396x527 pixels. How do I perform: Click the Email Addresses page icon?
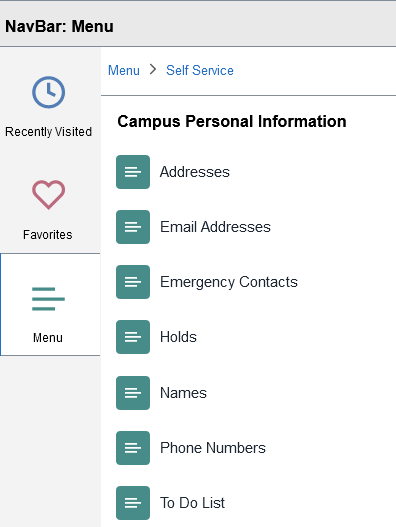pyautogui.click(x=133, y=227)
